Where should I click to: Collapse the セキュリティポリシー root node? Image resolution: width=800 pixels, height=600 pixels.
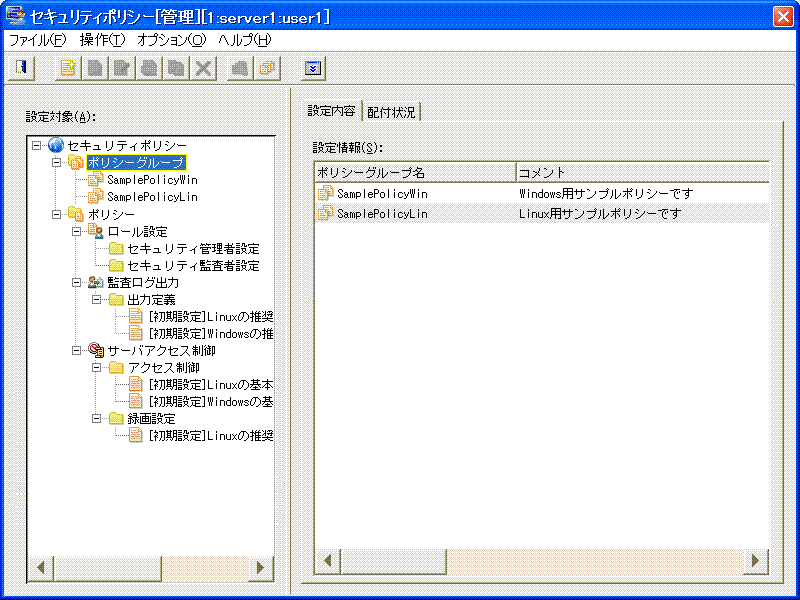36,145
